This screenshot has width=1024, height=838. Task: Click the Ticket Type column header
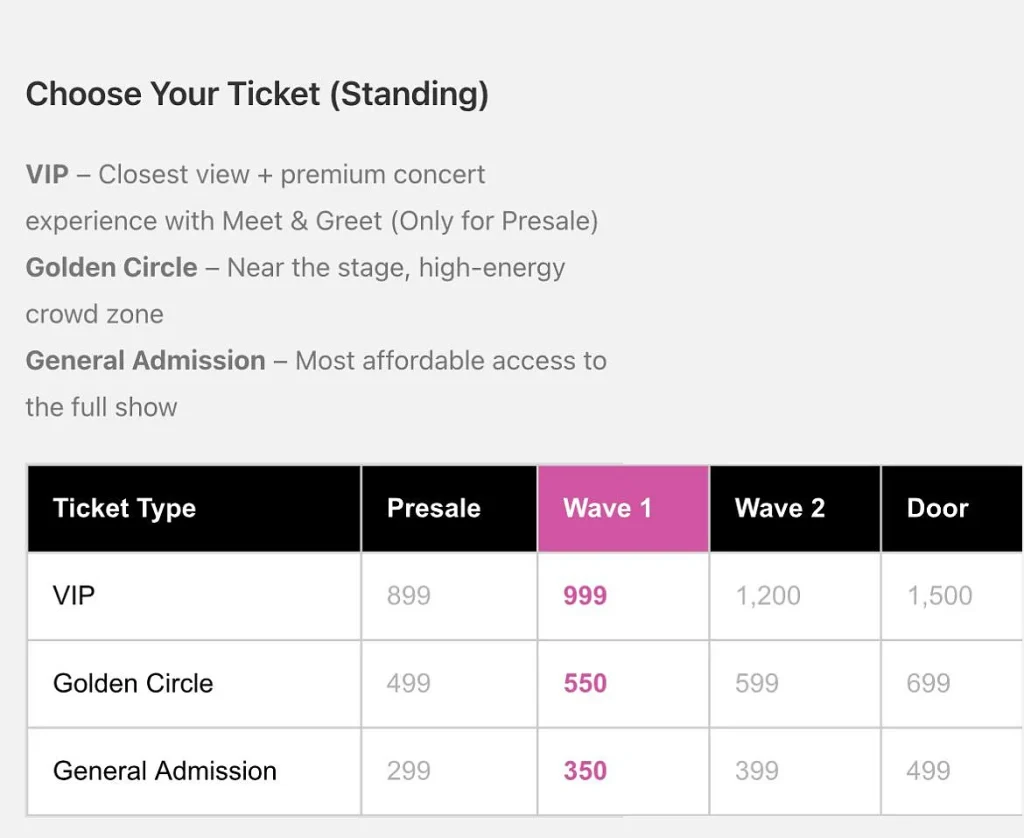[x=125, y=508]
